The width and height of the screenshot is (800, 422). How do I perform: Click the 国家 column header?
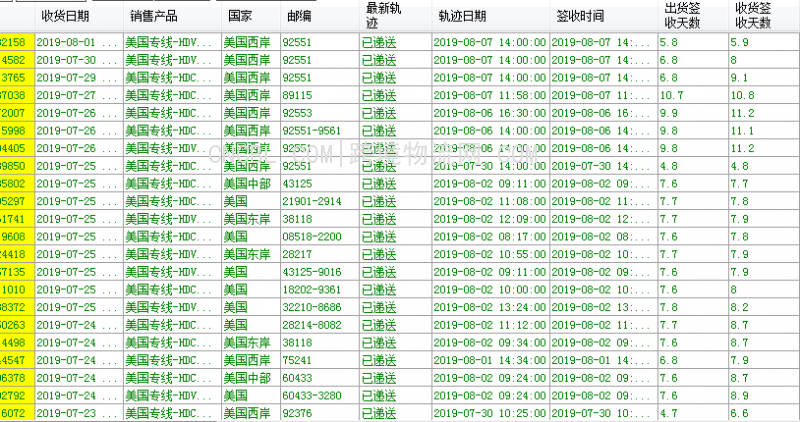click(240, 16)
